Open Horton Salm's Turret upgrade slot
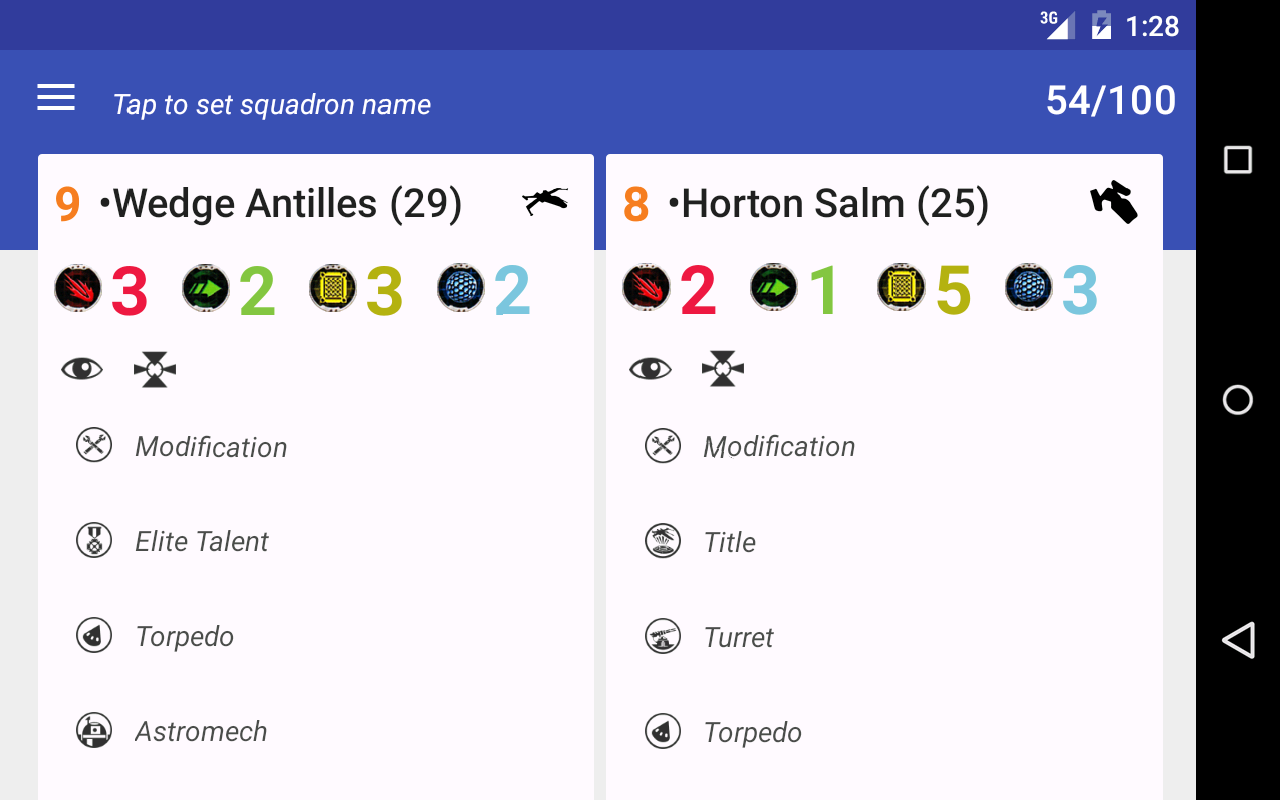Image resolution: width=1280 pixels, height=800 pixels. pos(738,637)
